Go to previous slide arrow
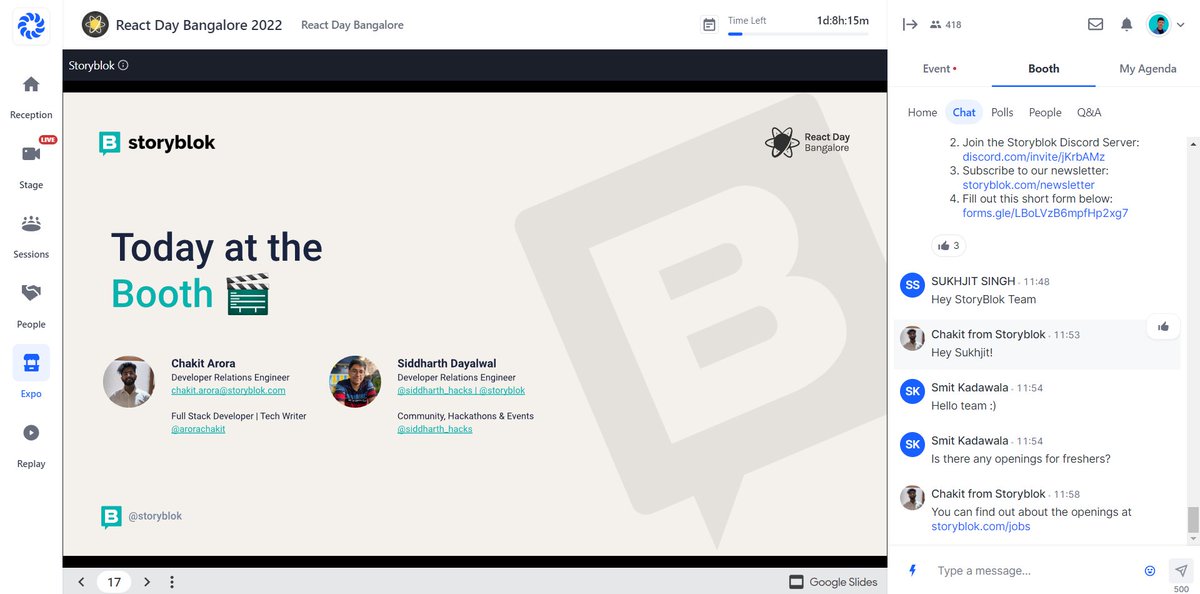Viewport: 1200px width, 594px height. pos(81,582)
